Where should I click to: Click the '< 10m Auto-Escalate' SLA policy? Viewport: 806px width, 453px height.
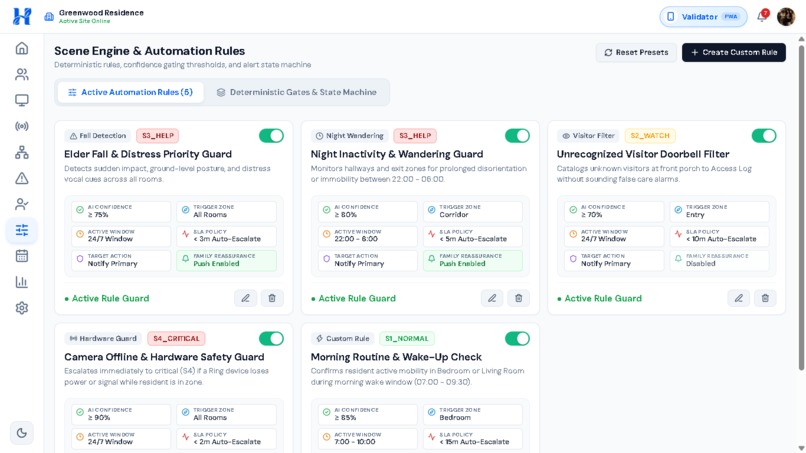pyautogui.click(x=721, y=239)
